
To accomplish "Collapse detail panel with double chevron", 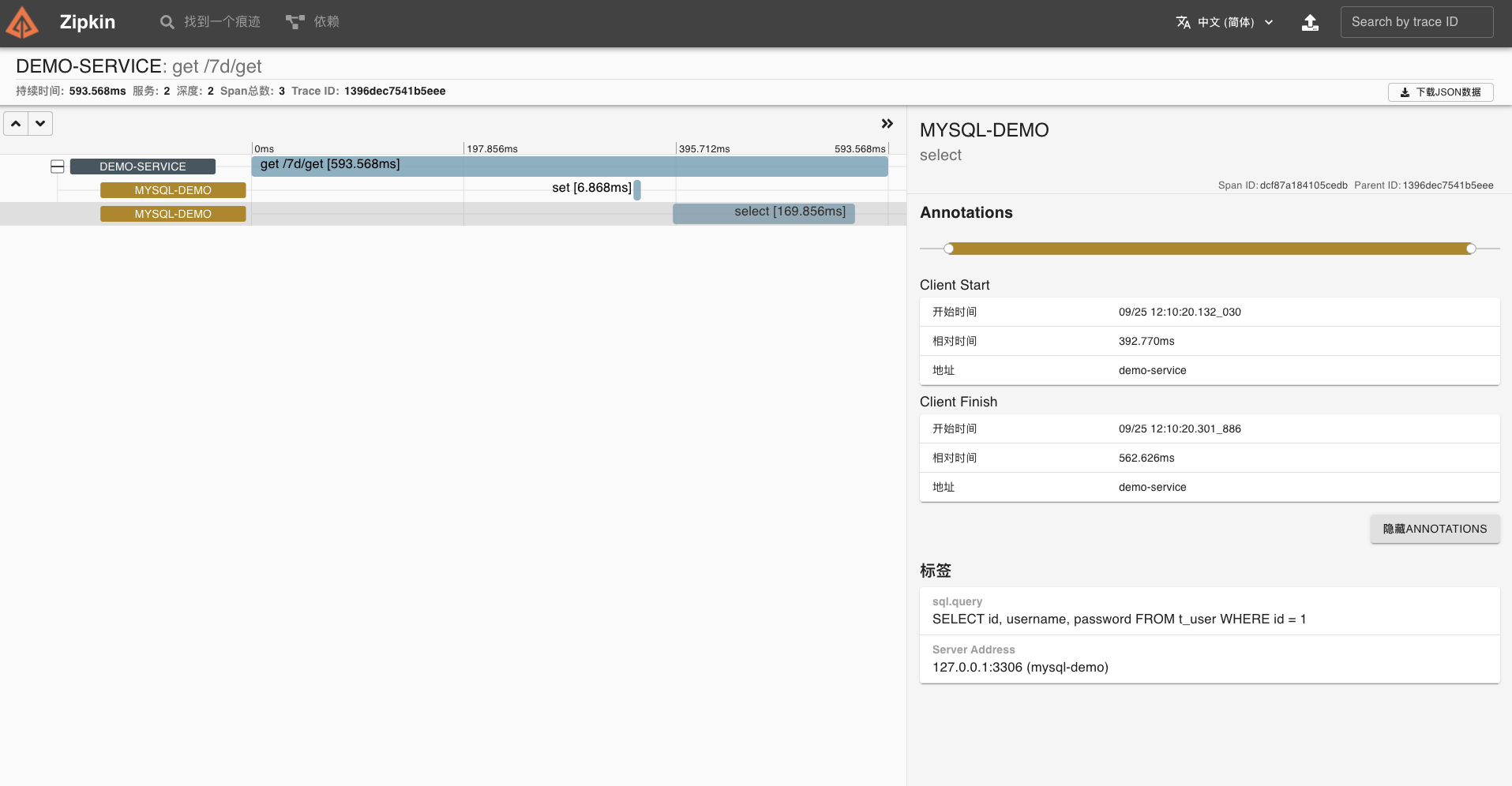I will [887, 124].
